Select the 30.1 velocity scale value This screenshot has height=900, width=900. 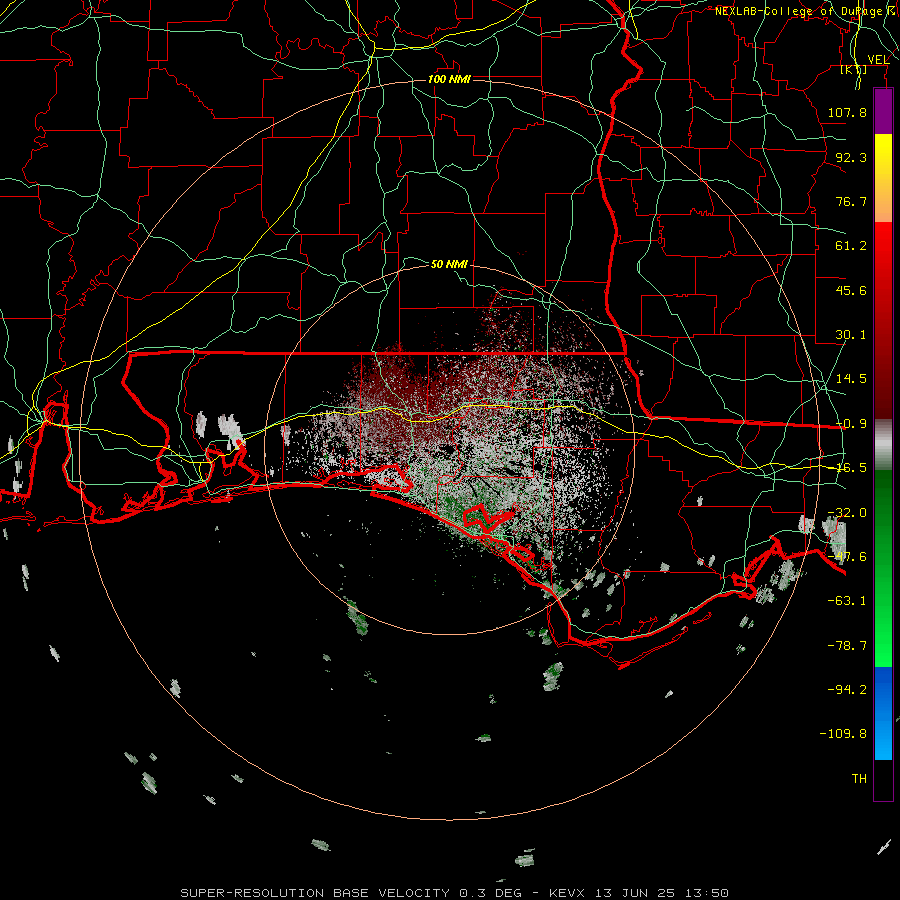pos(851,335)
